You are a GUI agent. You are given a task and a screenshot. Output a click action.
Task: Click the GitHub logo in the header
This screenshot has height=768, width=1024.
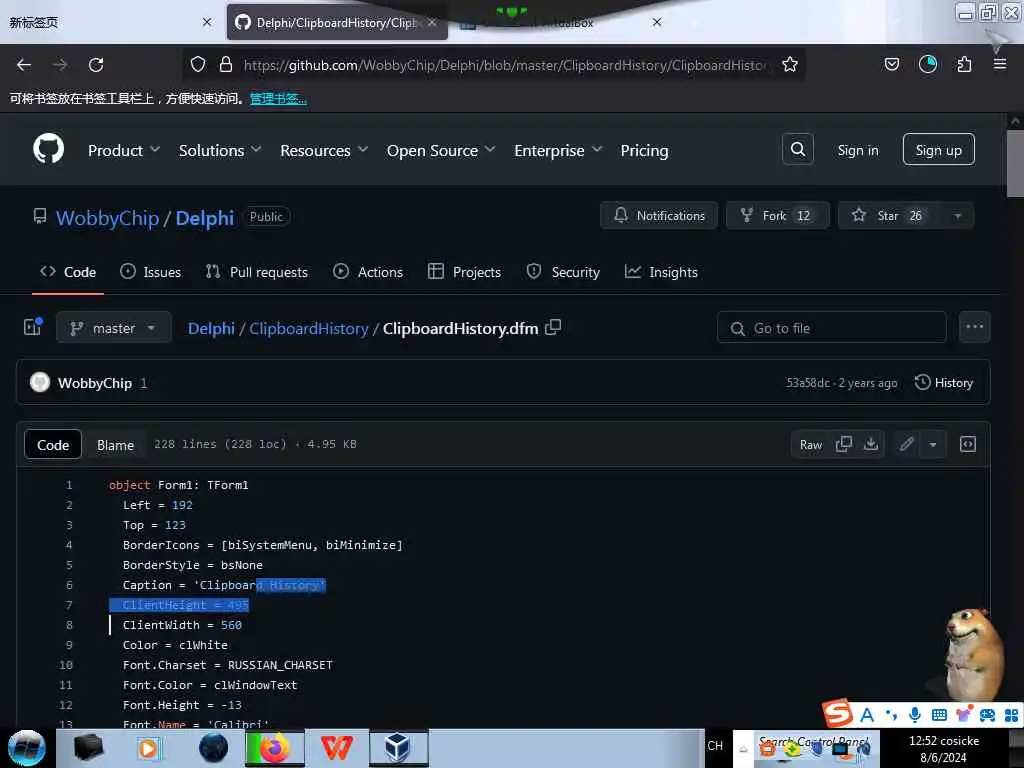click(48, 150)
